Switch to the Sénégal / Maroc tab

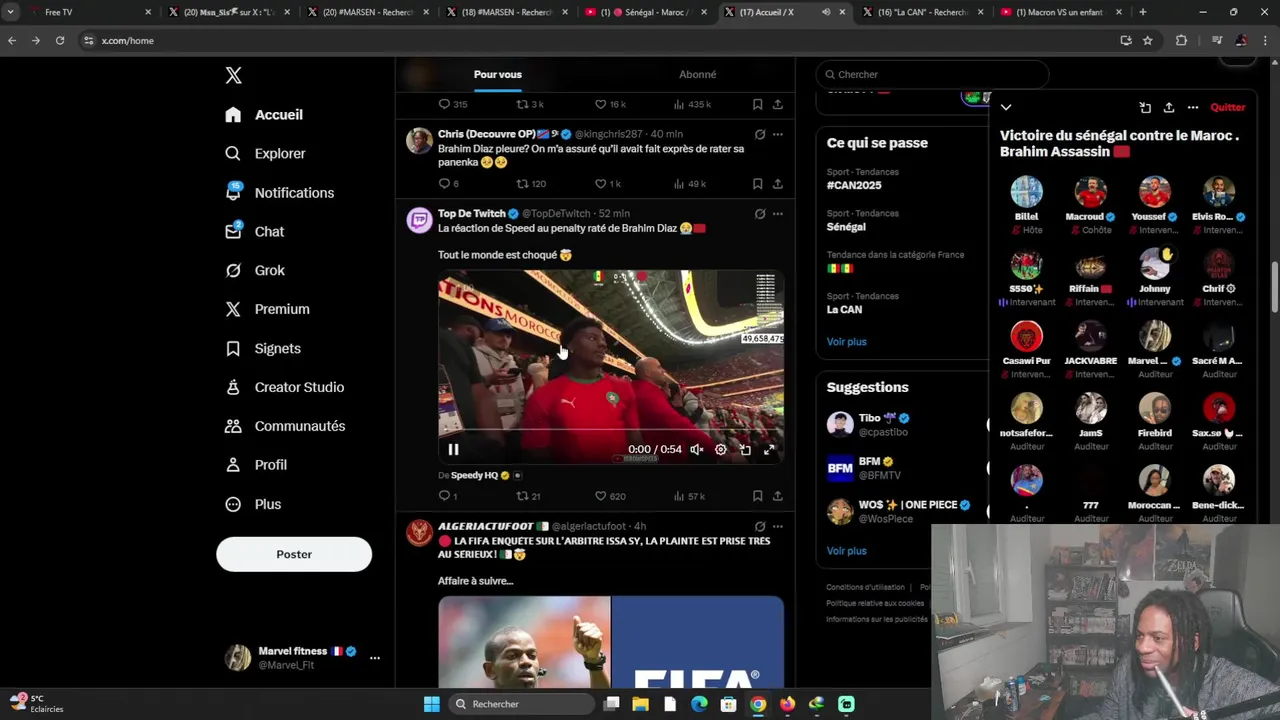pos(645,12)
